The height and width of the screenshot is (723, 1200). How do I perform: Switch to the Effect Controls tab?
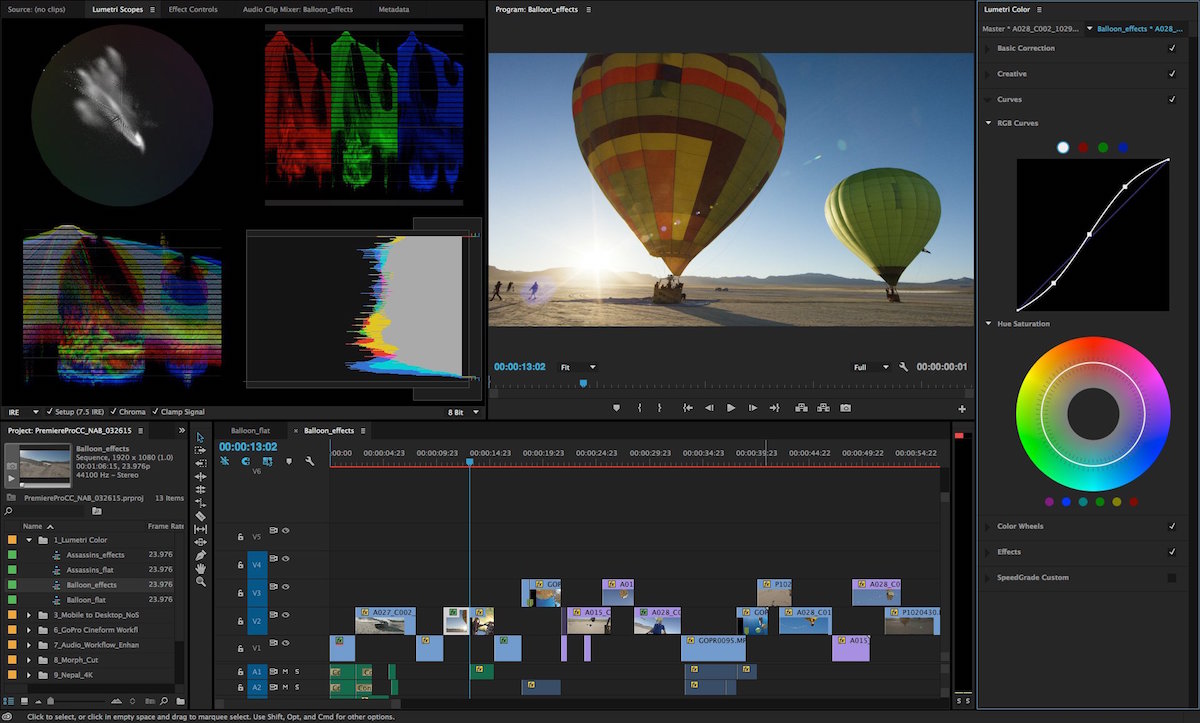(193, 9)
